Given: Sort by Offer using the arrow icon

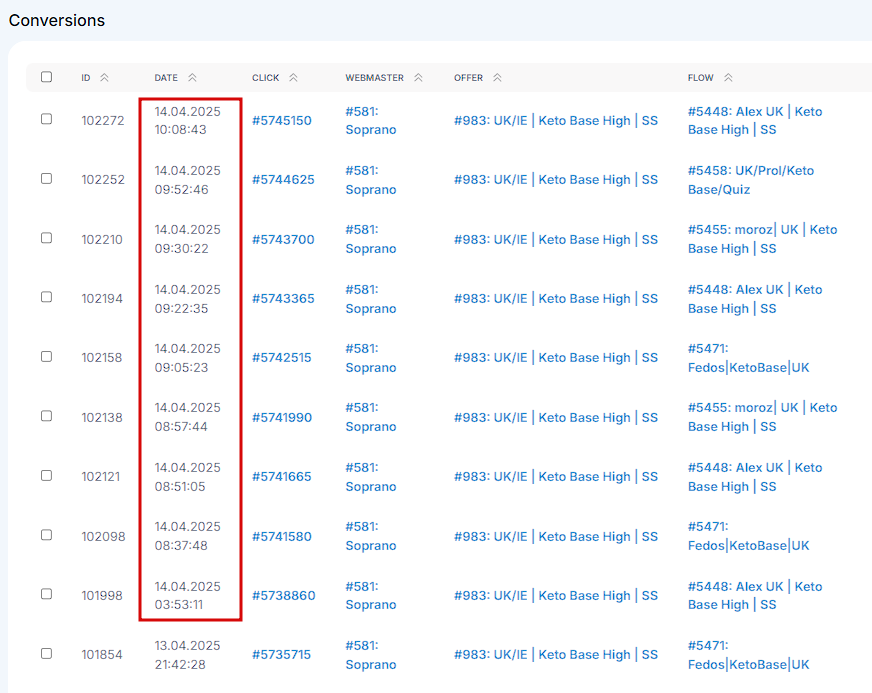Looking at the screenshot, I should [x=497, y=78].
